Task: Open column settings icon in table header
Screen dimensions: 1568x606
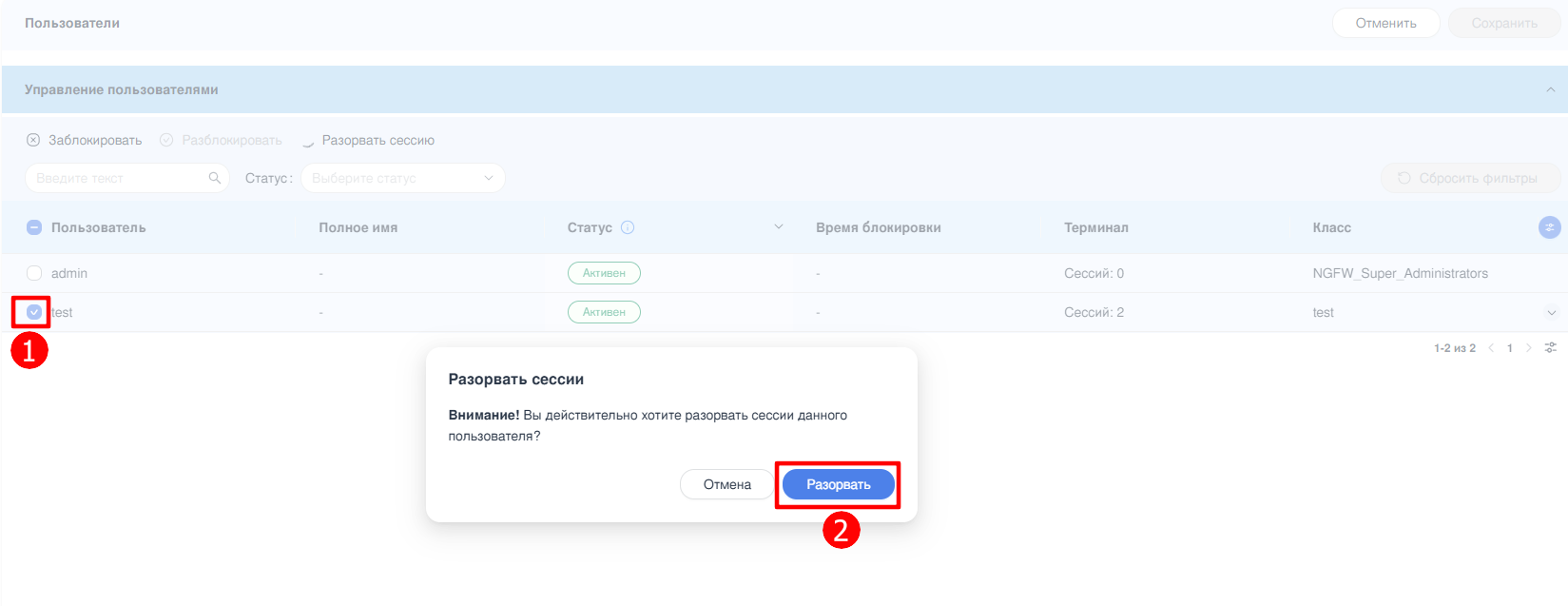Action: 1549,227
